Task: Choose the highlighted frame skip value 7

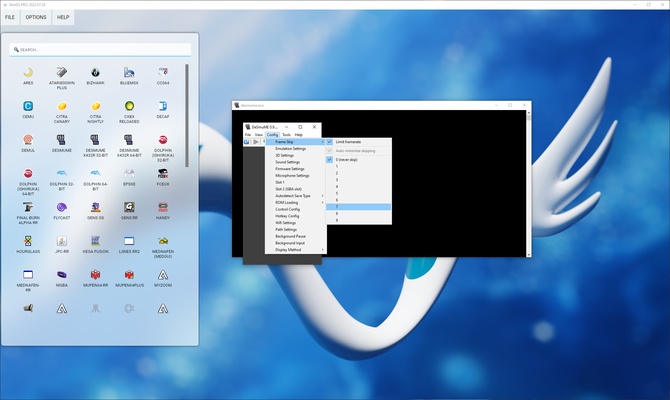Action: tap(359, 207)
